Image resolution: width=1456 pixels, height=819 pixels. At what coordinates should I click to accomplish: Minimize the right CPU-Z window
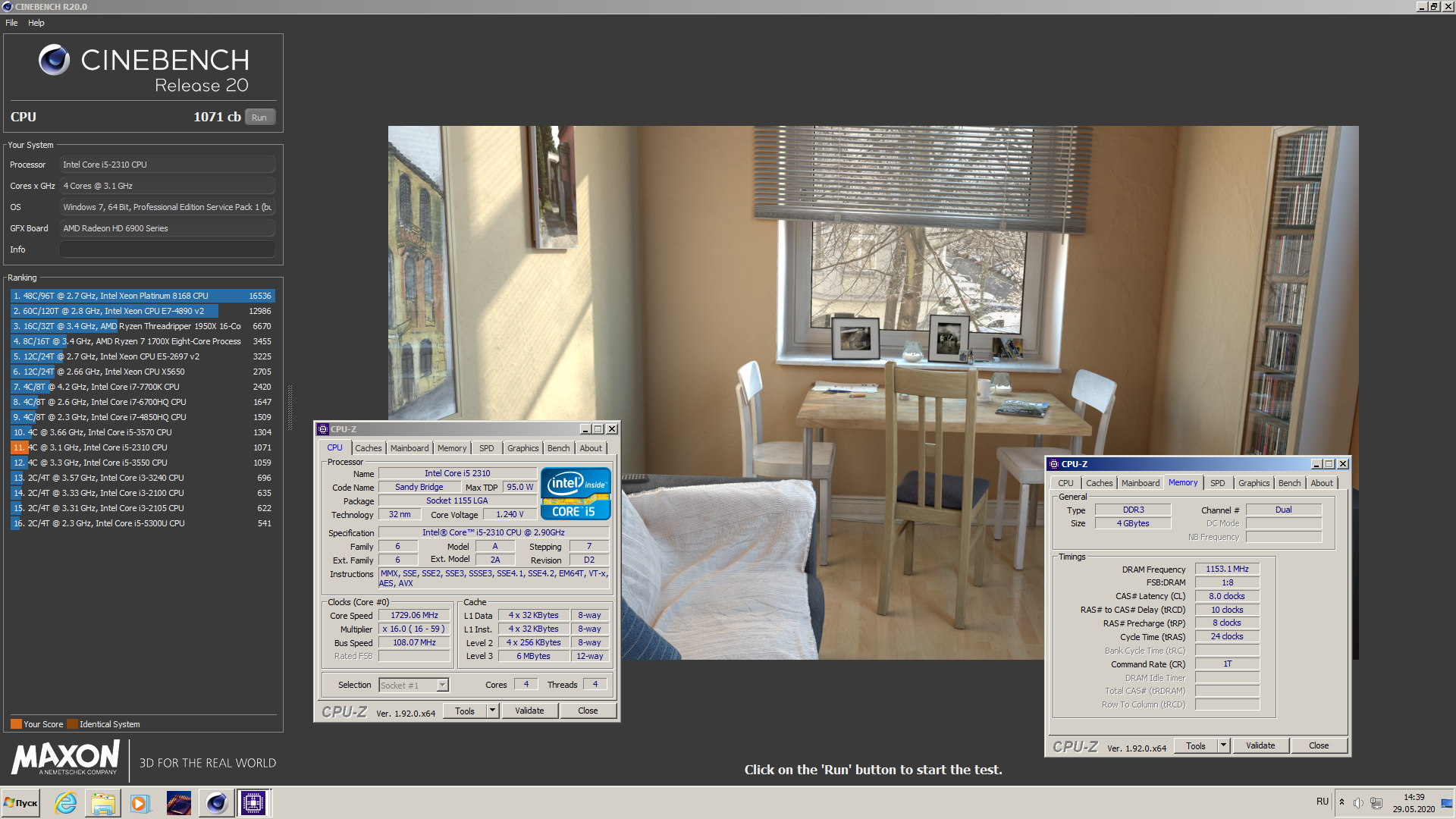click(x=1316, y=464)
